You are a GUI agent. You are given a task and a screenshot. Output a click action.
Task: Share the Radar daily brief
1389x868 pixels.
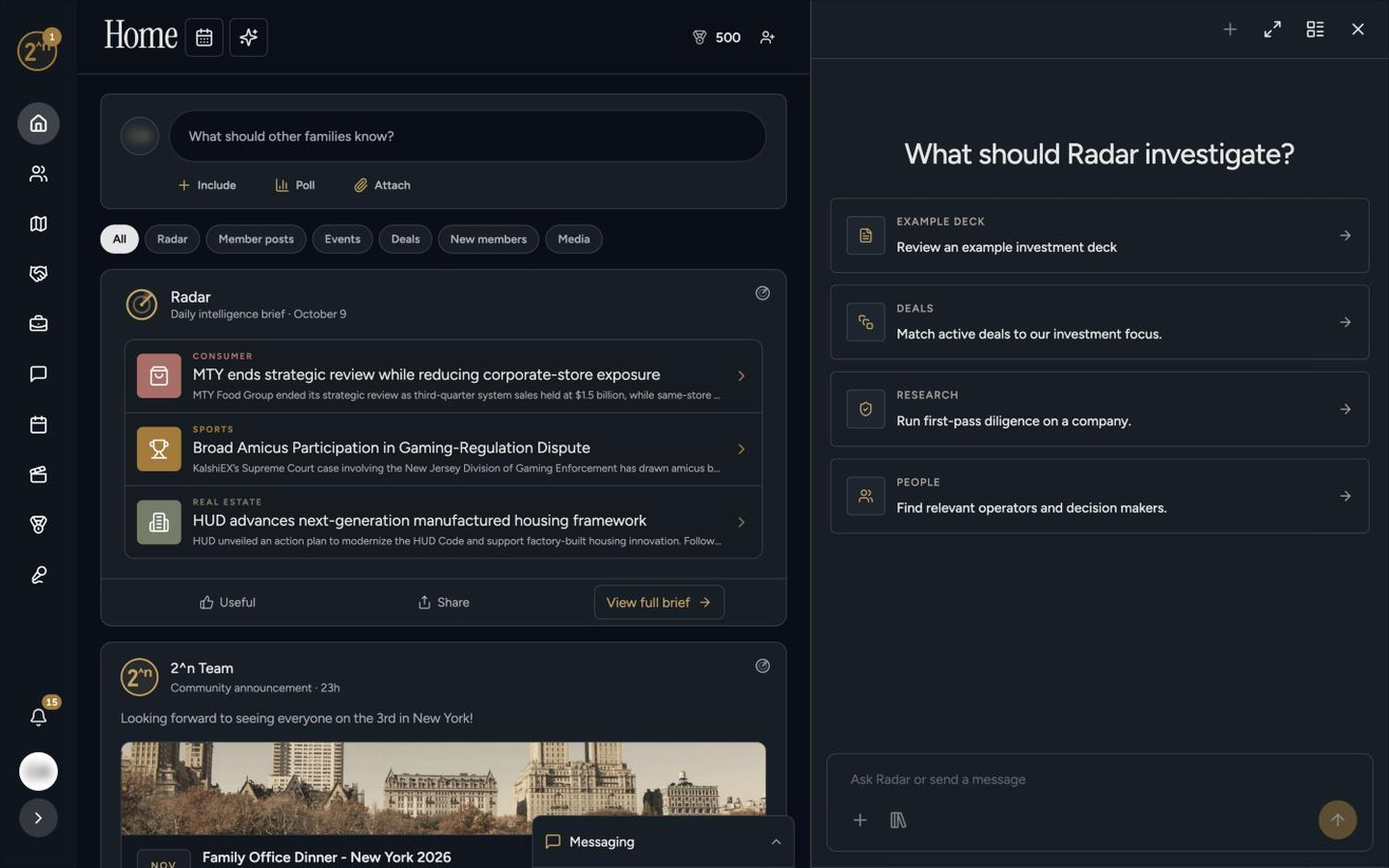point(444,603)
